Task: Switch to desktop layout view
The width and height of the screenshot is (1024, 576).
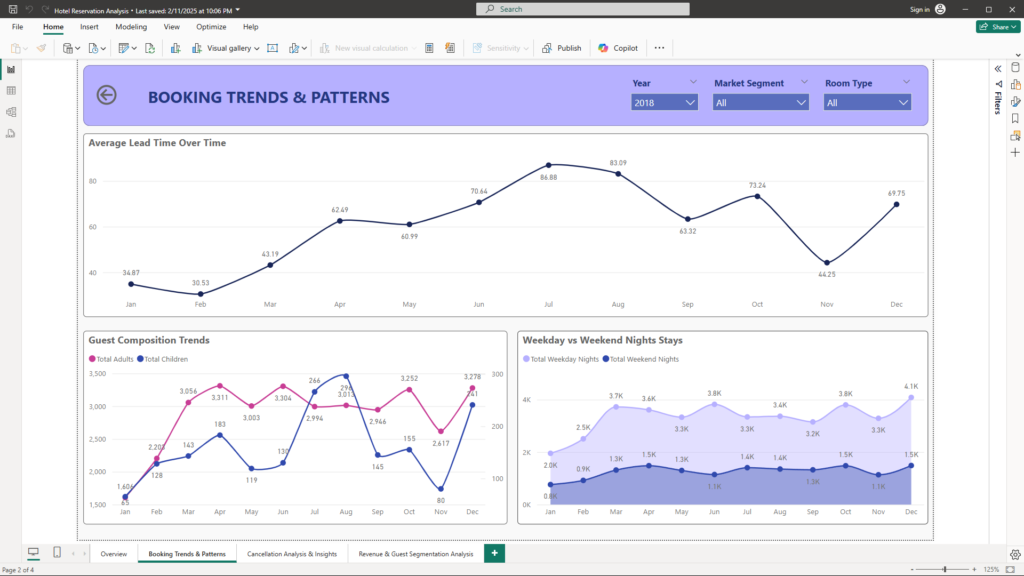Action: (33, 553)
